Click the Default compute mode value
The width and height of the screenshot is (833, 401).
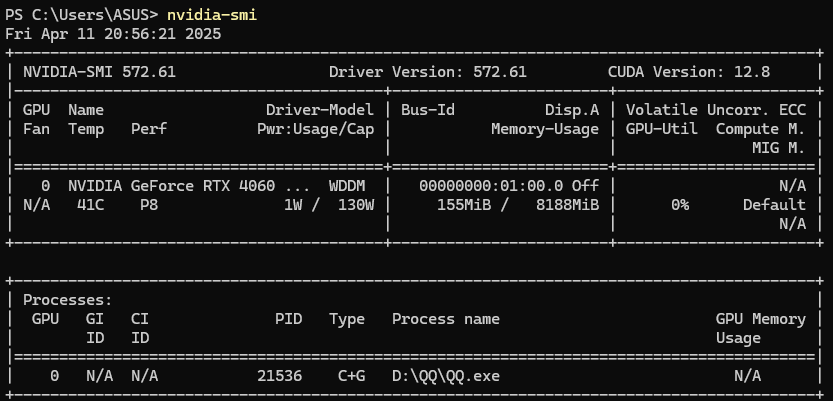pyautogui.click(x=774, y=205)
